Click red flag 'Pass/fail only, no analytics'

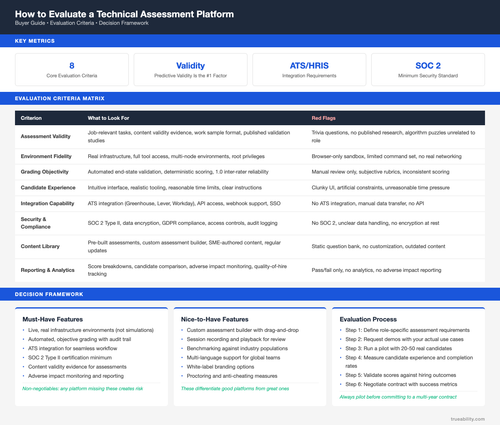point(376,270)
